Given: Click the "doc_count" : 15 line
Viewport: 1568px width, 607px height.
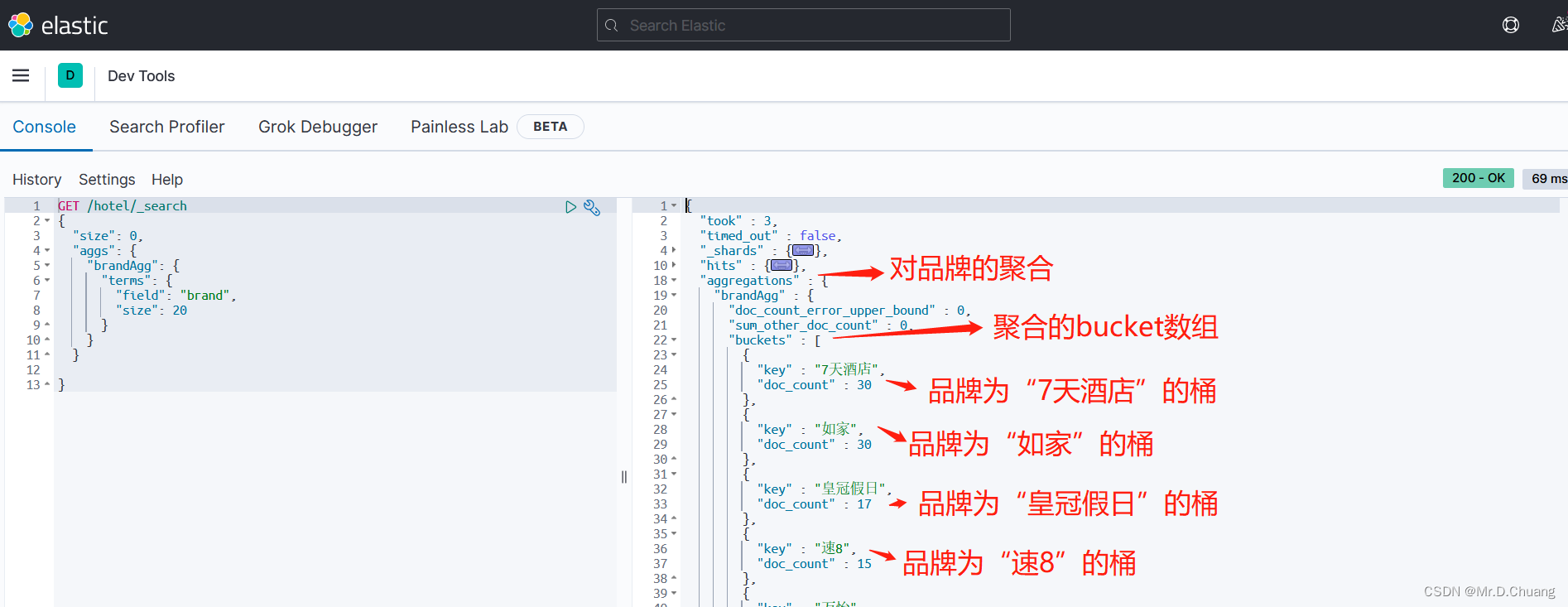Looking at the screenshot, I should click(815, 564).
